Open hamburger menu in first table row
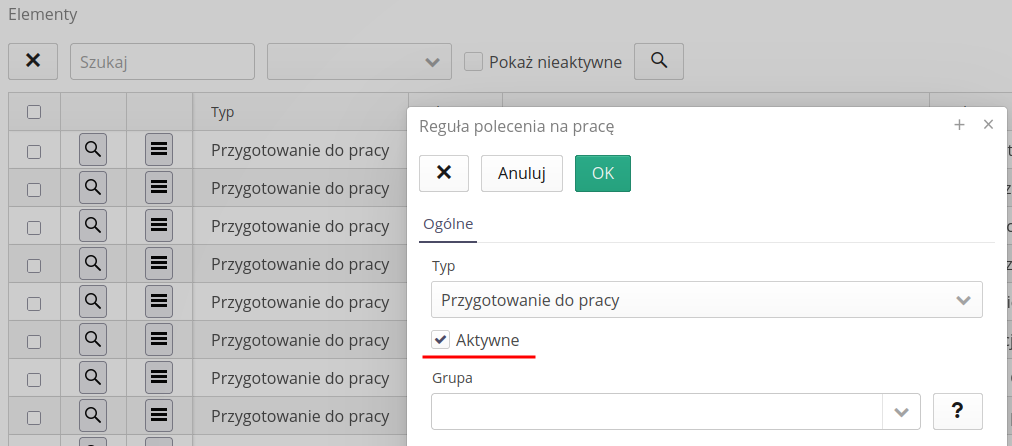This screenshot has width=1012, height=446. pyautogui.click(x=159, y=150)
